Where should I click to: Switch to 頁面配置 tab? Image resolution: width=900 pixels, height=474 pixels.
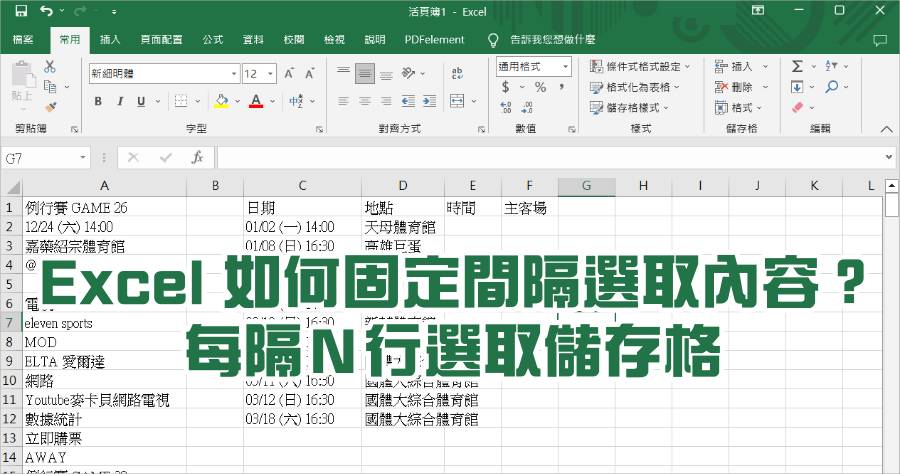click(x=161, y=40)
